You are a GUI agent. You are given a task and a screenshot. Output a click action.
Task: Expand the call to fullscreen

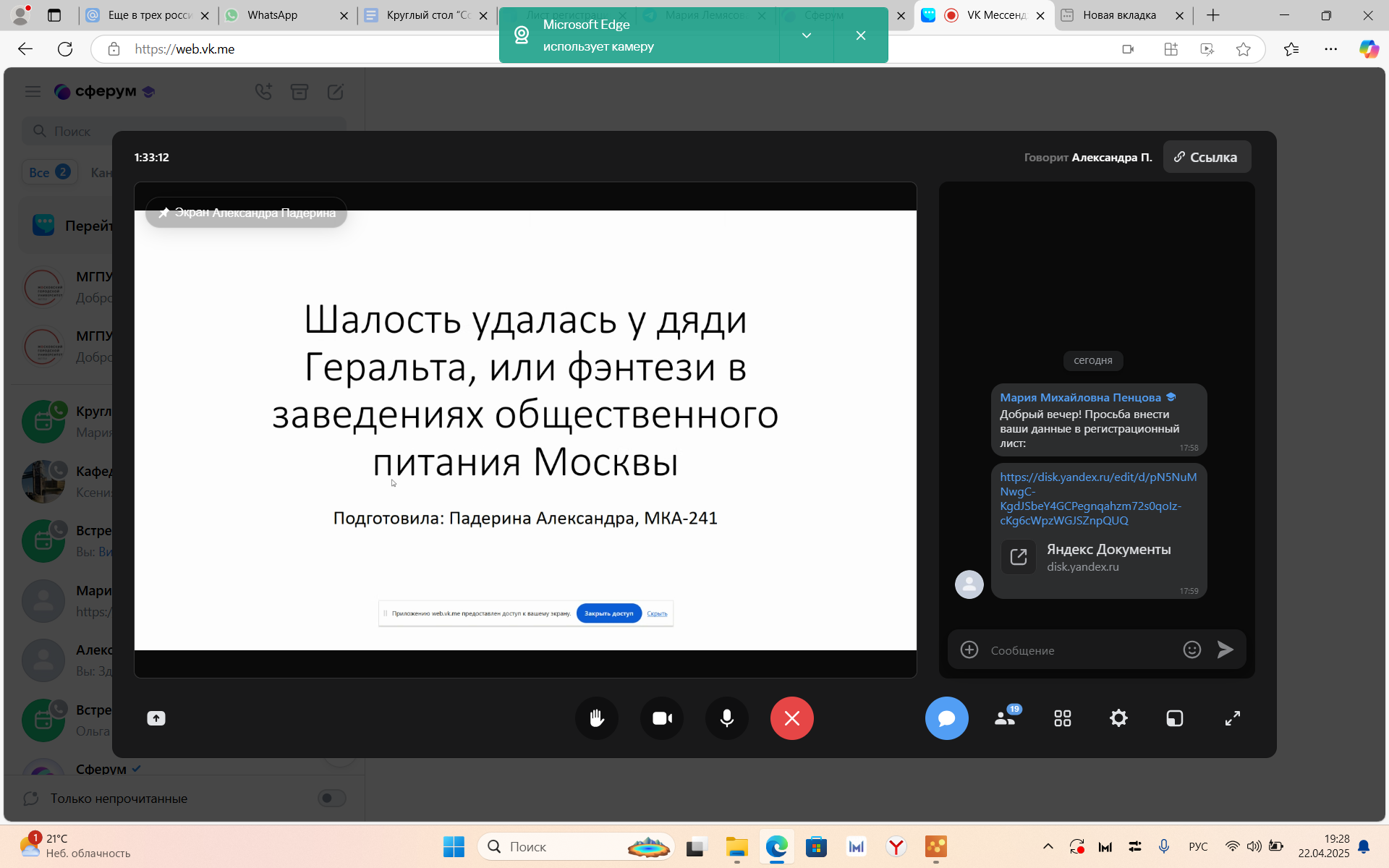pos(1232,718)
